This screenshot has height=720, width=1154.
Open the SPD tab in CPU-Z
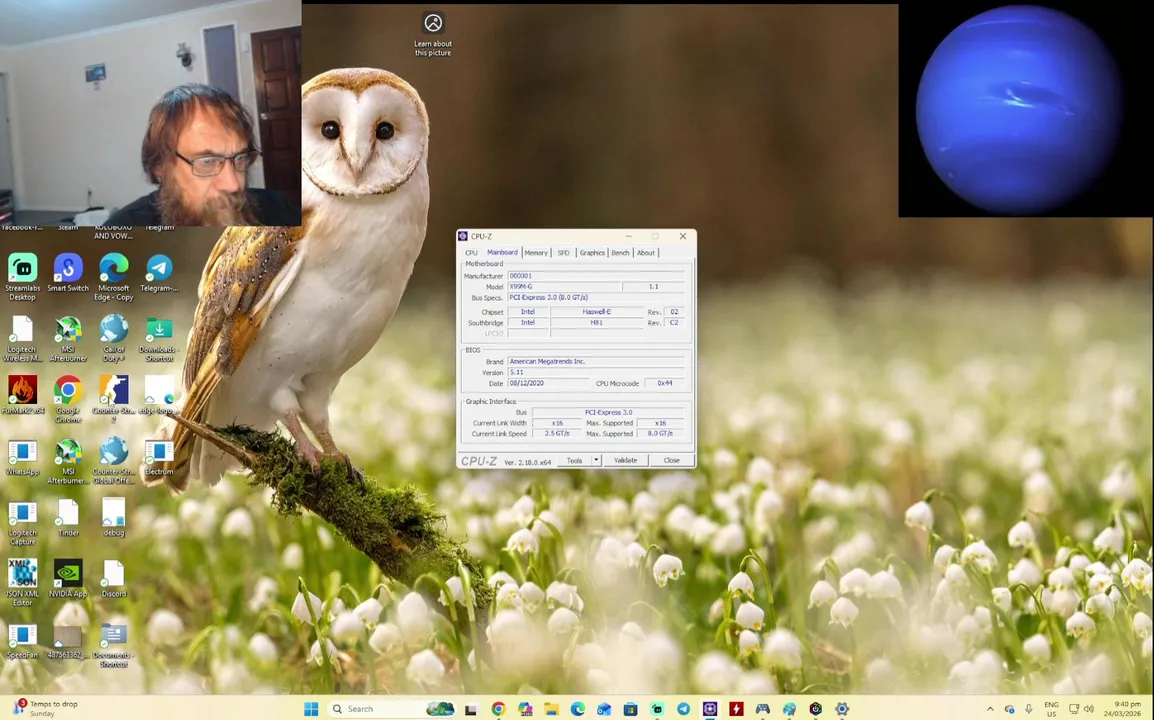563,253
